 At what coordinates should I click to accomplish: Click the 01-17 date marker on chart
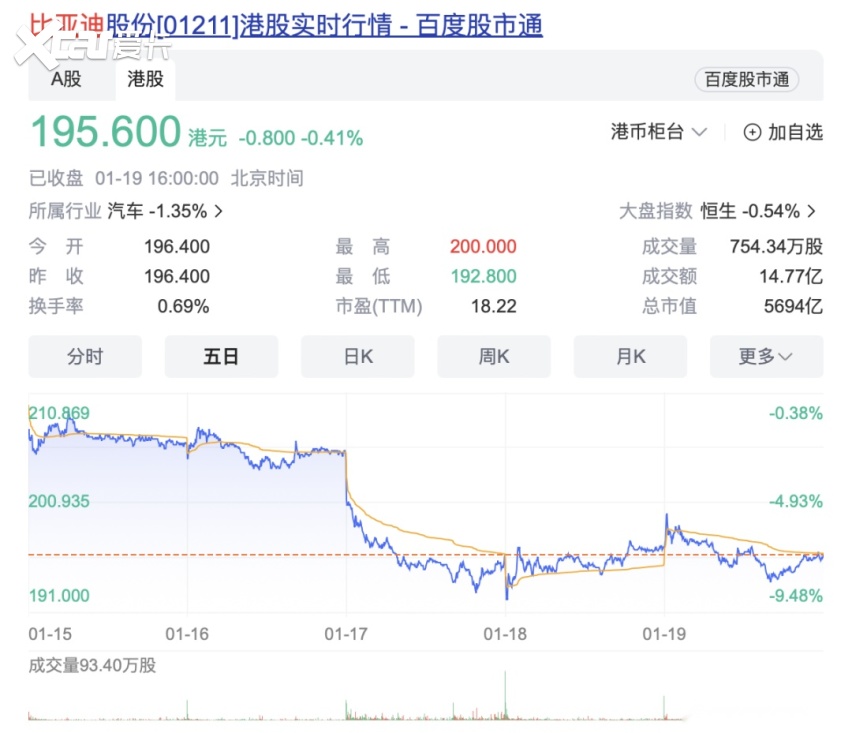[x=346, y=633]
